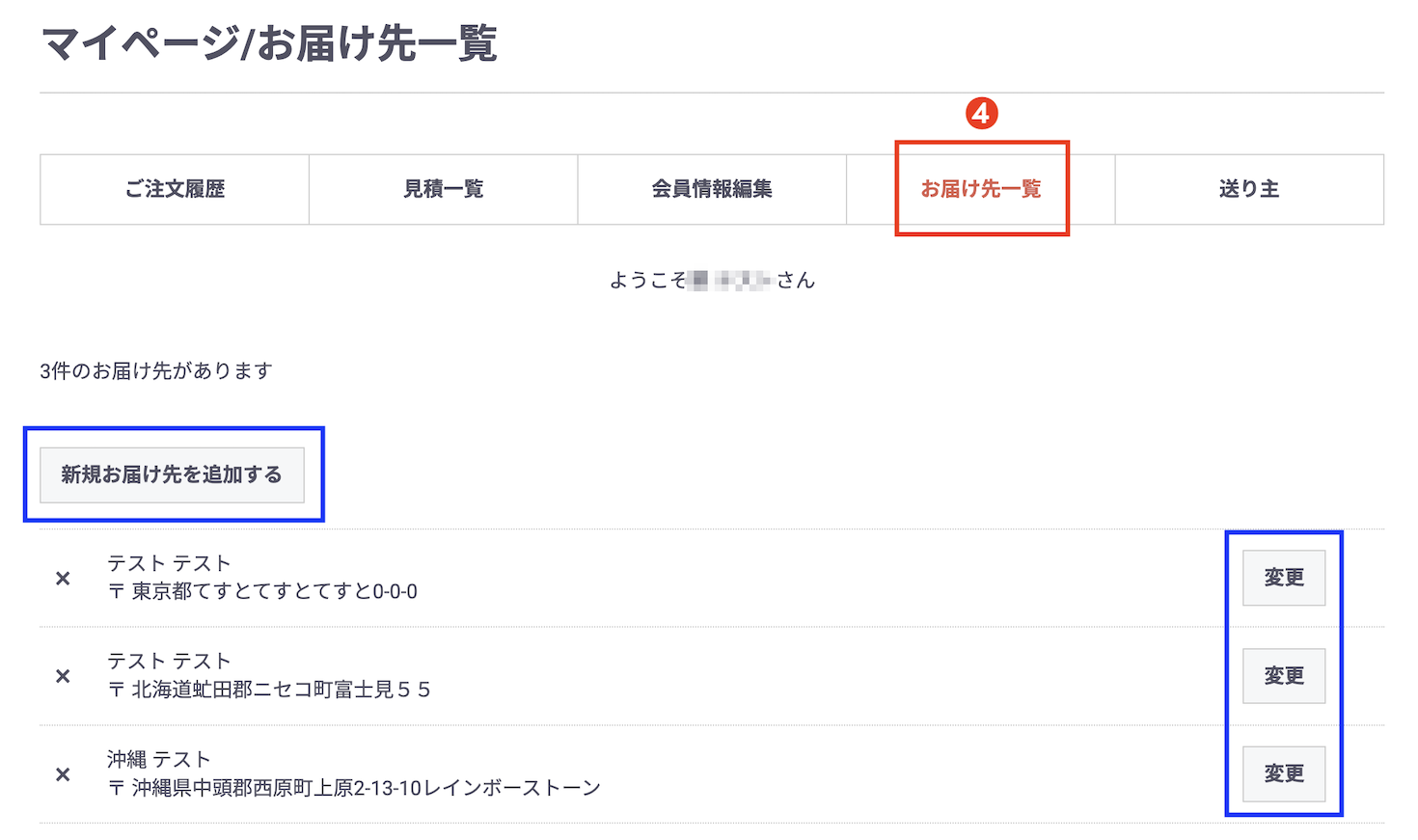Go to the 会員情報編集 tab
Image resolution: width=1418 pixels, height=840 pixels.
pos(711,189)
